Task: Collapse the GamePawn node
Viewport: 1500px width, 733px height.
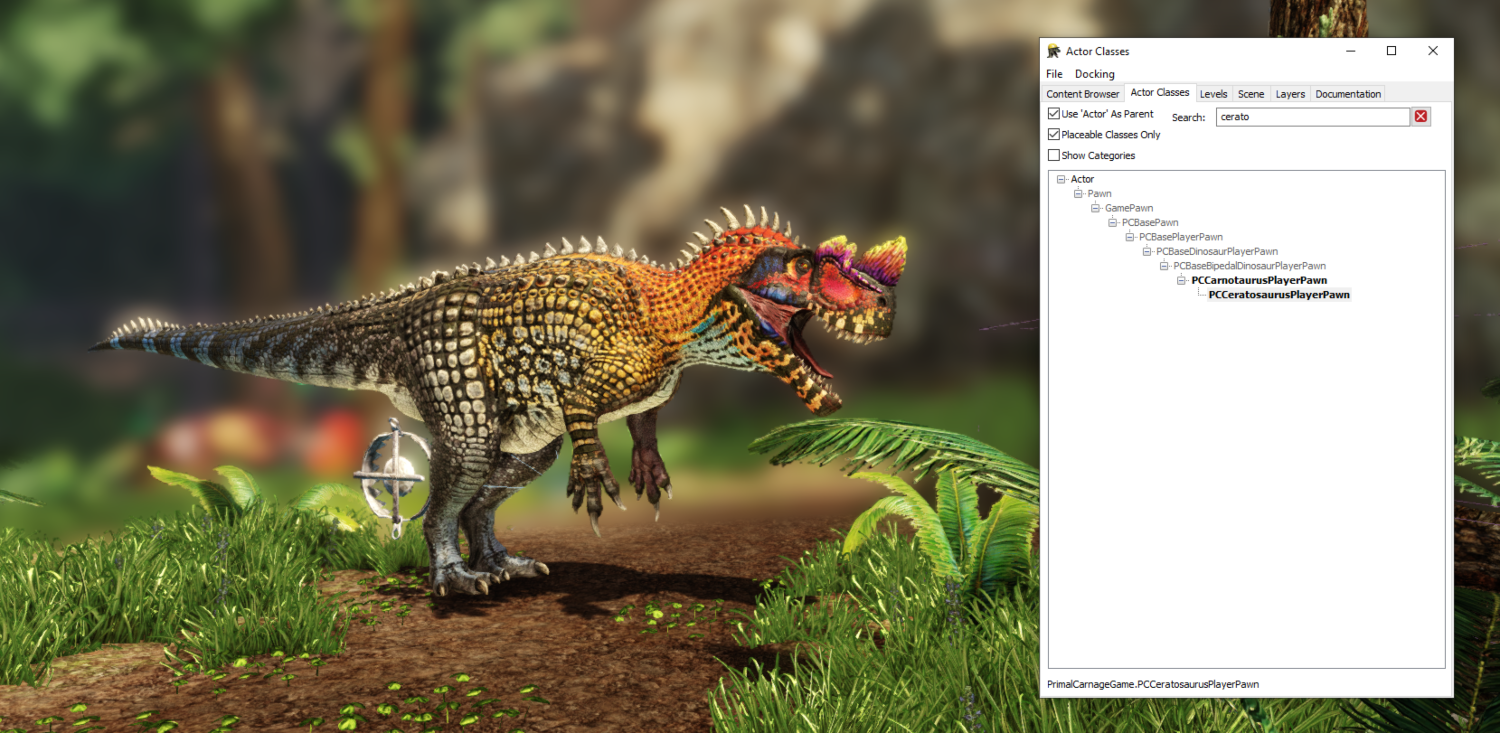Action: tap(1096, 208)
